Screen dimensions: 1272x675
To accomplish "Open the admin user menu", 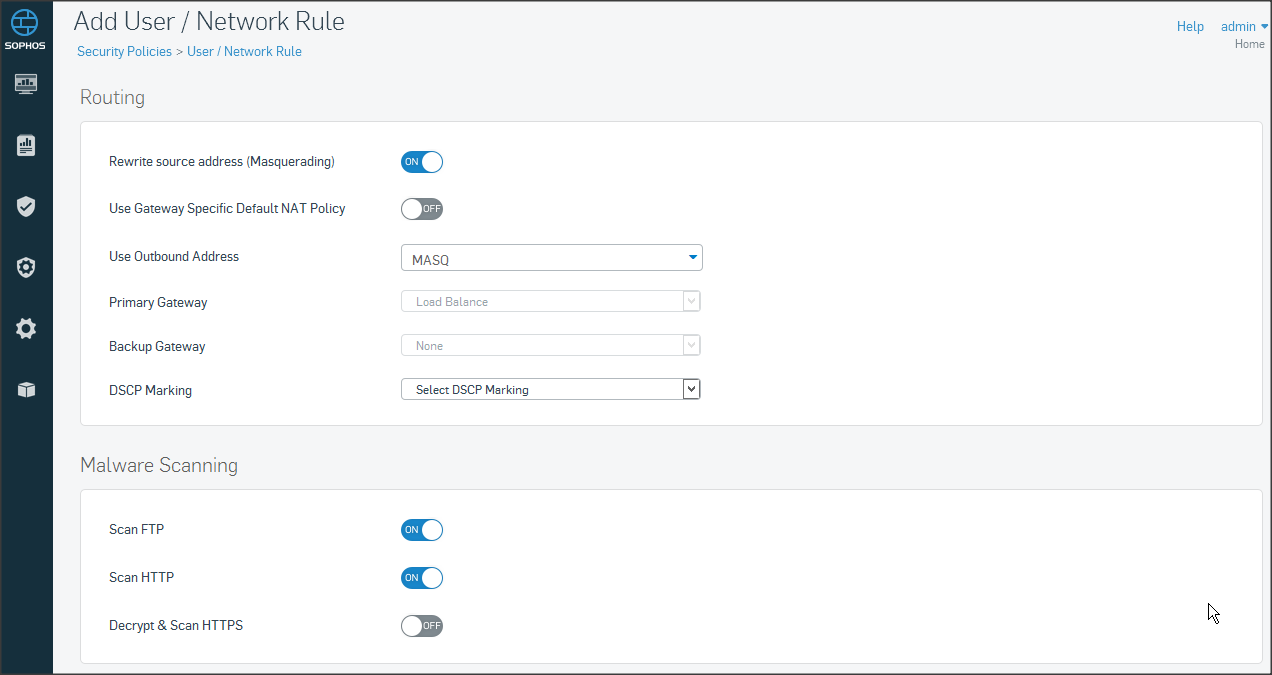I will 1243,27.
